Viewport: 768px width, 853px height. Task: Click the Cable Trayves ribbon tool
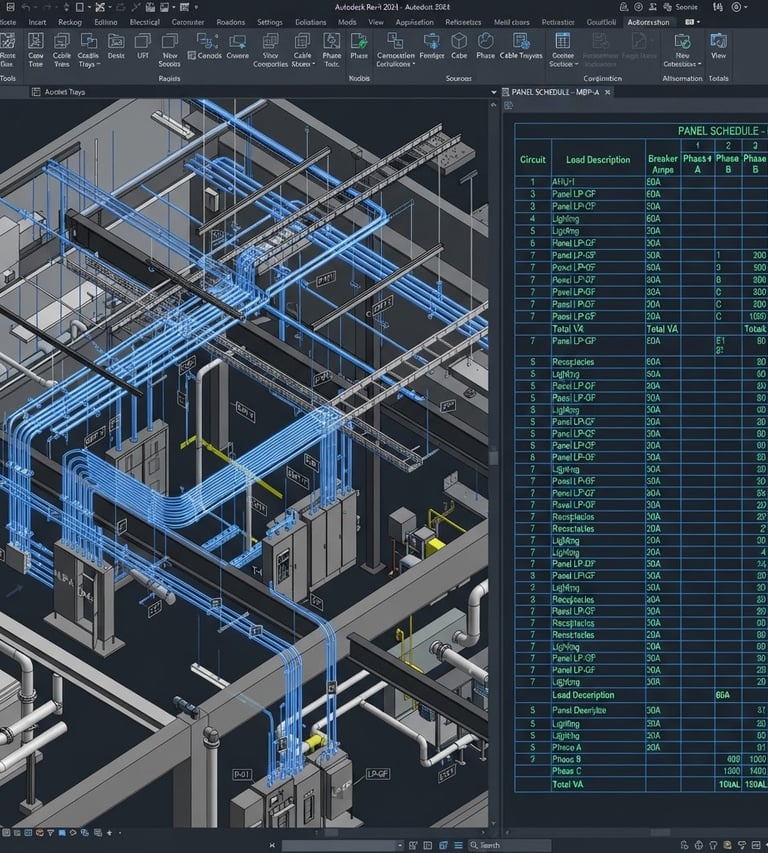[x=521, y=46]
